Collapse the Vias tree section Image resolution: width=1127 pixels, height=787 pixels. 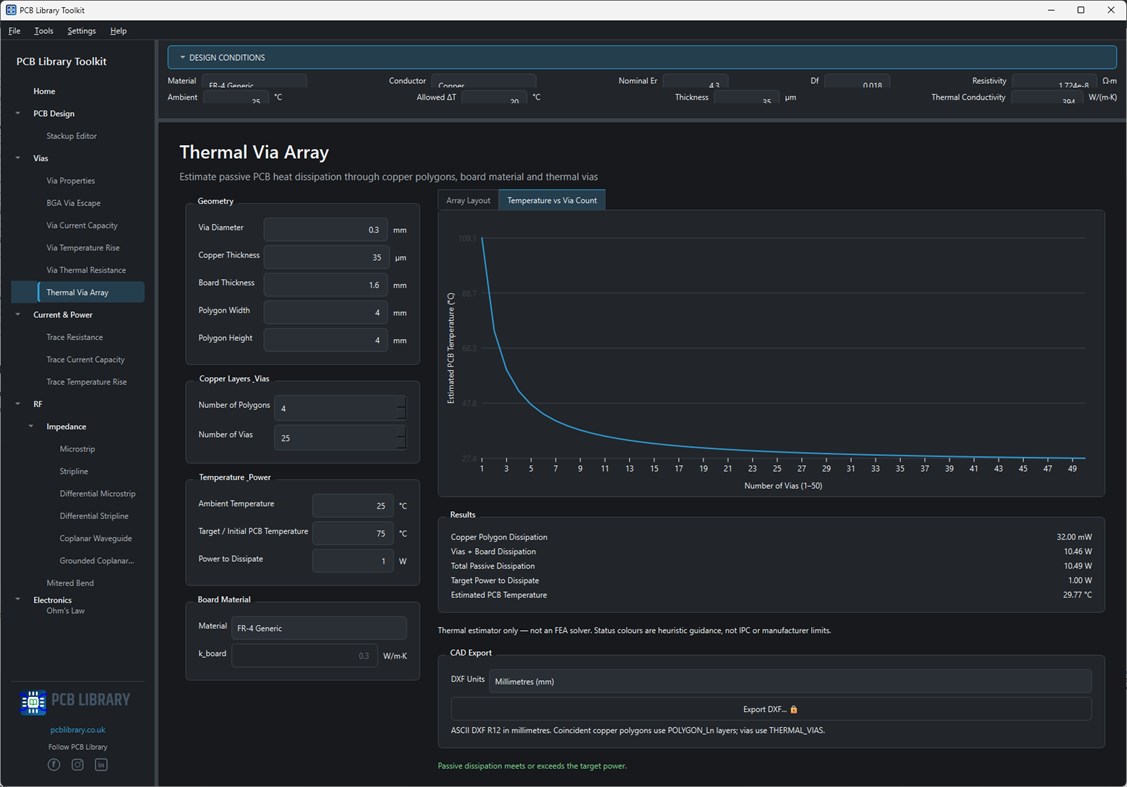pyautogui.click(x=18, y=158)
